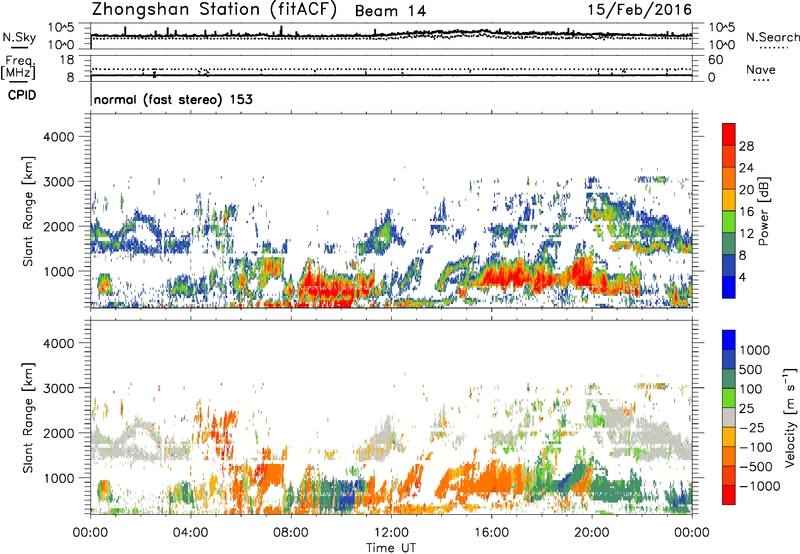Click the "Zhongshan Station (fitACF)" plot title
The width and height of the screenshot is (800, 554).
pyautogui.click(x=214, y=10)
